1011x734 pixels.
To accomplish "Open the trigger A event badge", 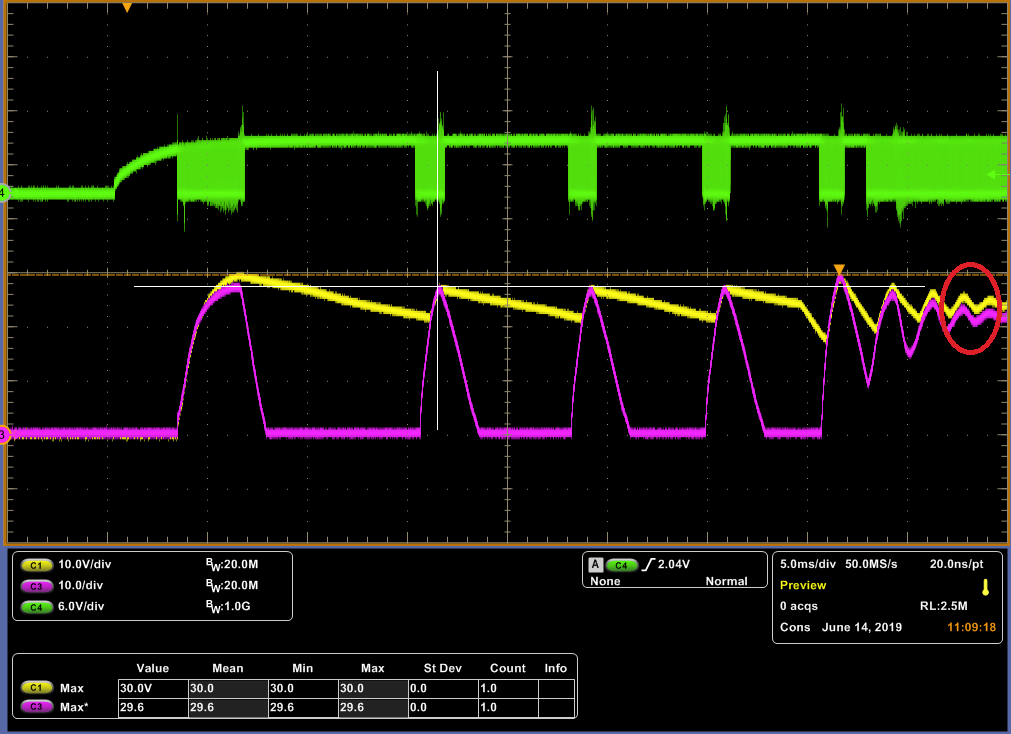I will click(x=595, y=565).
